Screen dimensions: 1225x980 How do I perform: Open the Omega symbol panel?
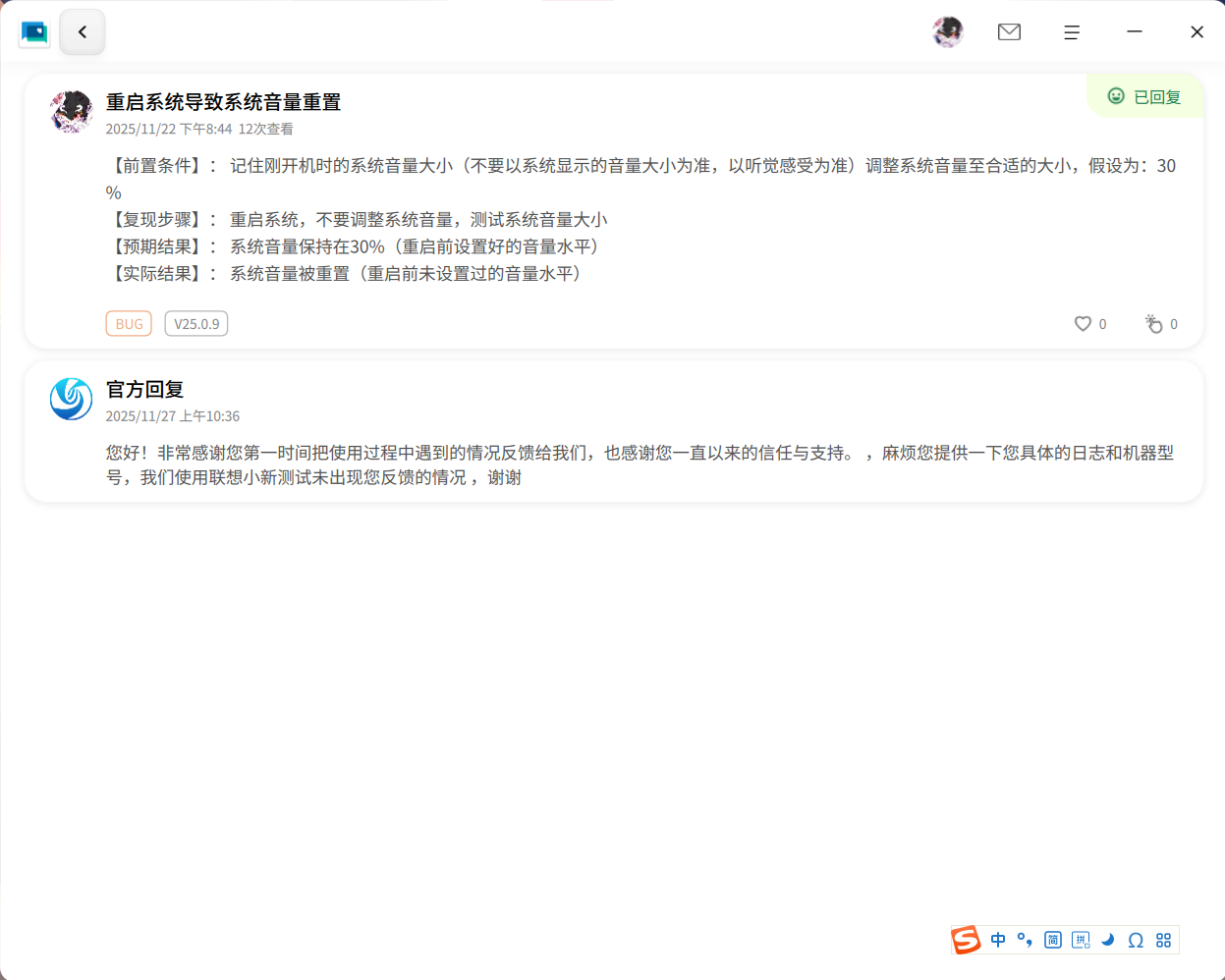tap(1136, 940)
